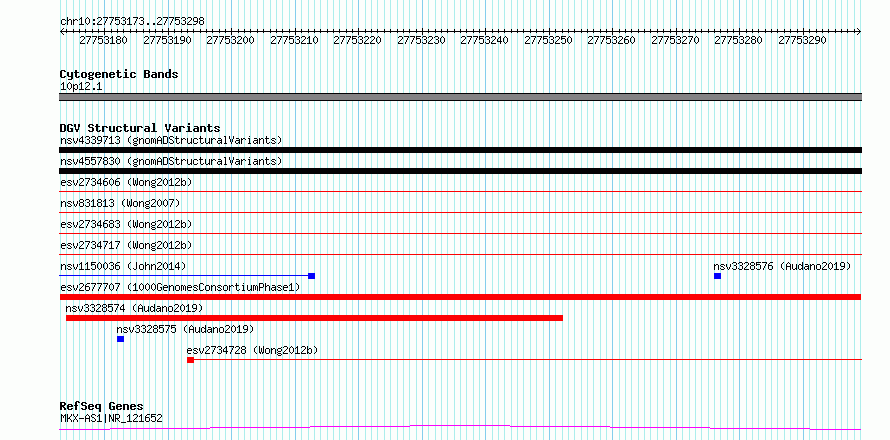The image size is (890, 440).
Task: Open variant nsv3328574 (Audano2019)
Action: (135, 308)
